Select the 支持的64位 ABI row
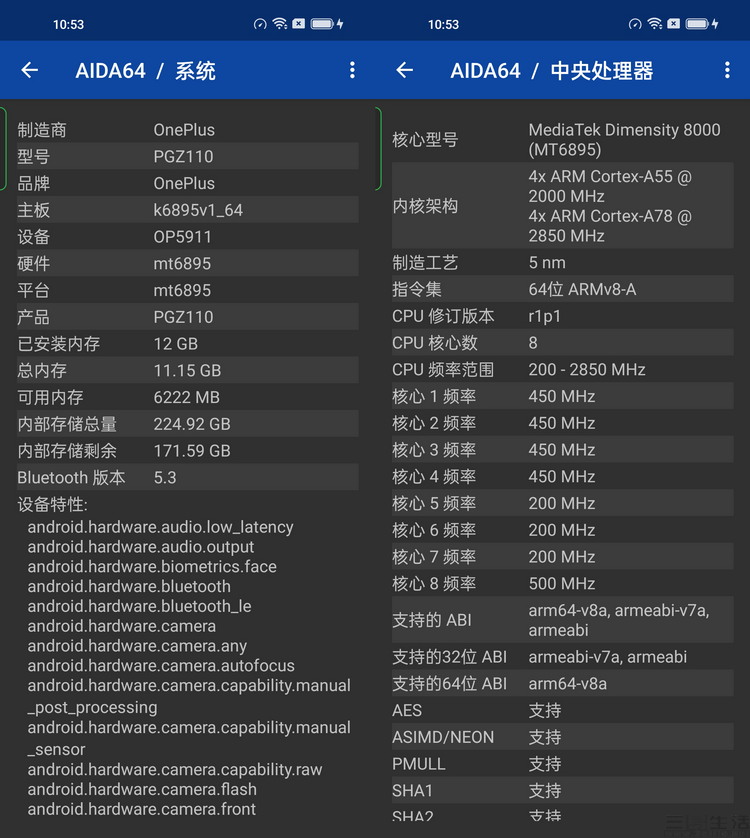The width and height of the screenshot is (750, 838). coord(562,683)
